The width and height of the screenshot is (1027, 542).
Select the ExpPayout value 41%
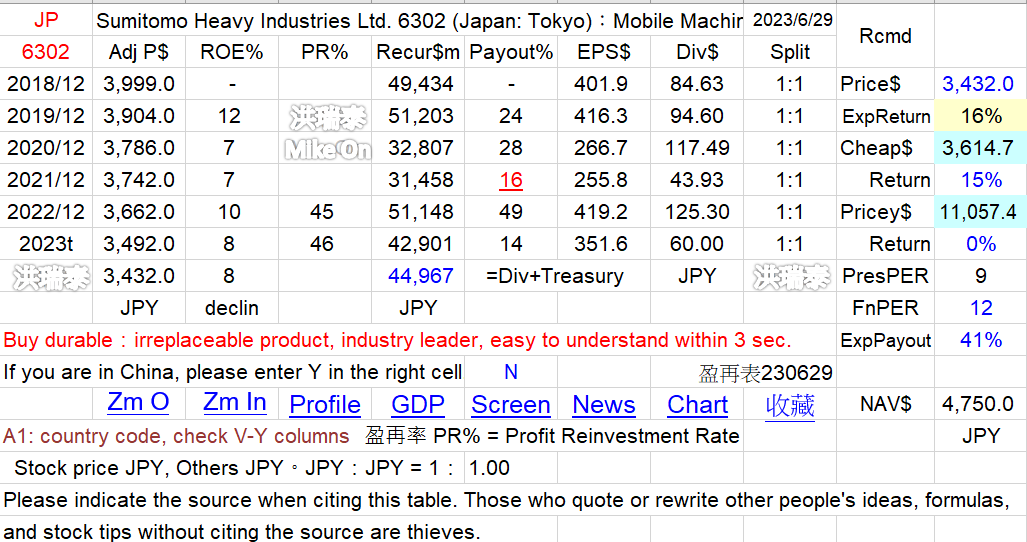pyautogui.click(x=980, y=340)
